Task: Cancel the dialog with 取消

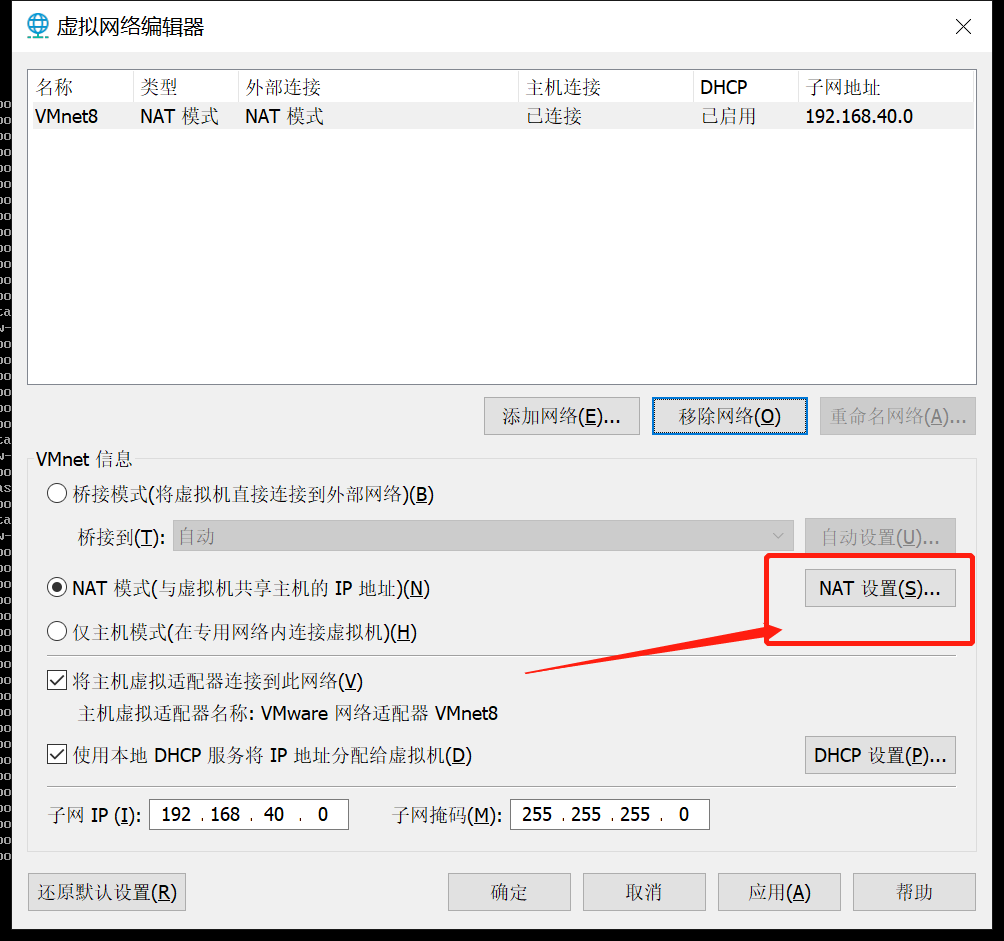Action: 643,891
